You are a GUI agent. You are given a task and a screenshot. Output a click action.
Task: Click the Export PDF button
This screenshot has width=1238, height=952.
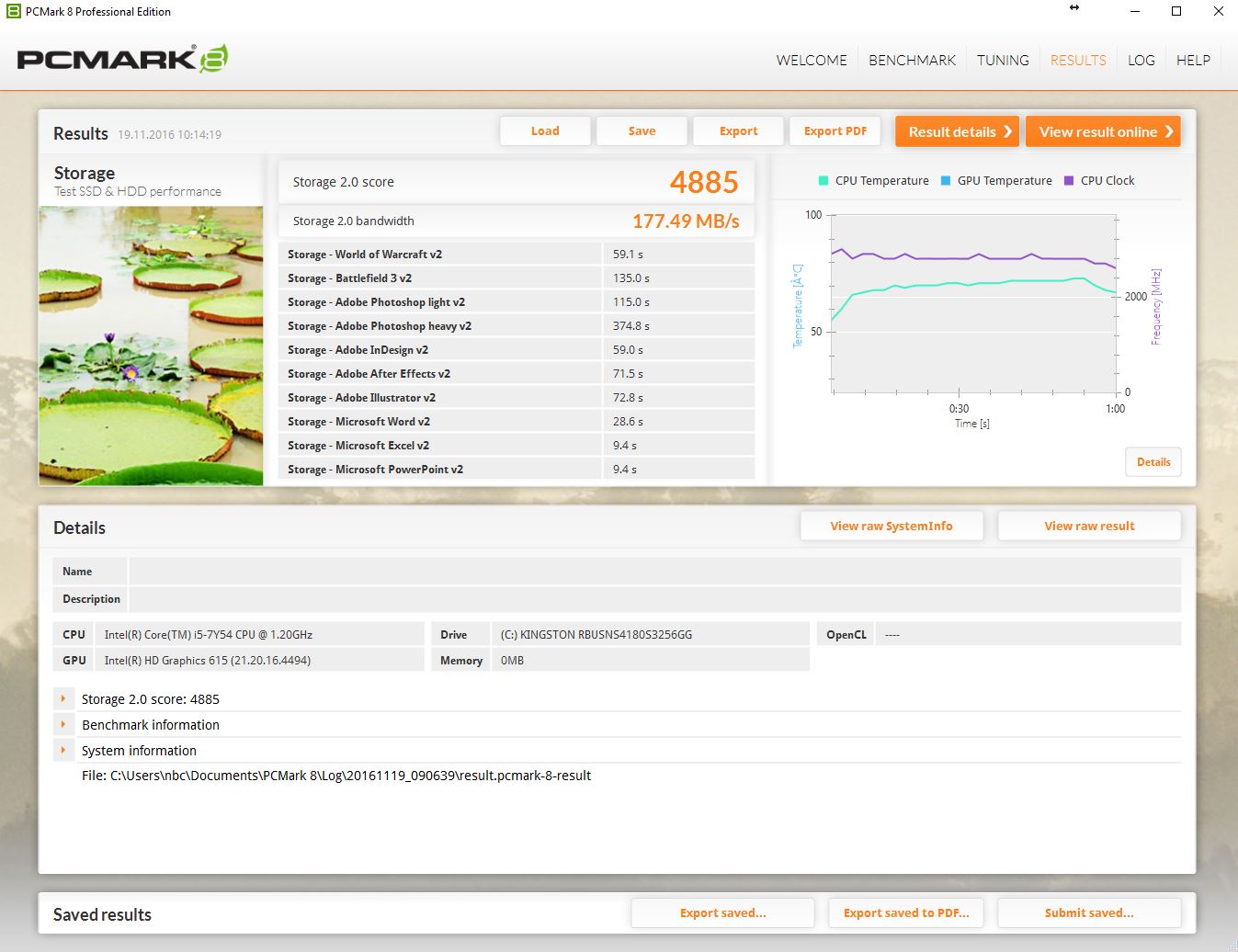tap(835, 131)
